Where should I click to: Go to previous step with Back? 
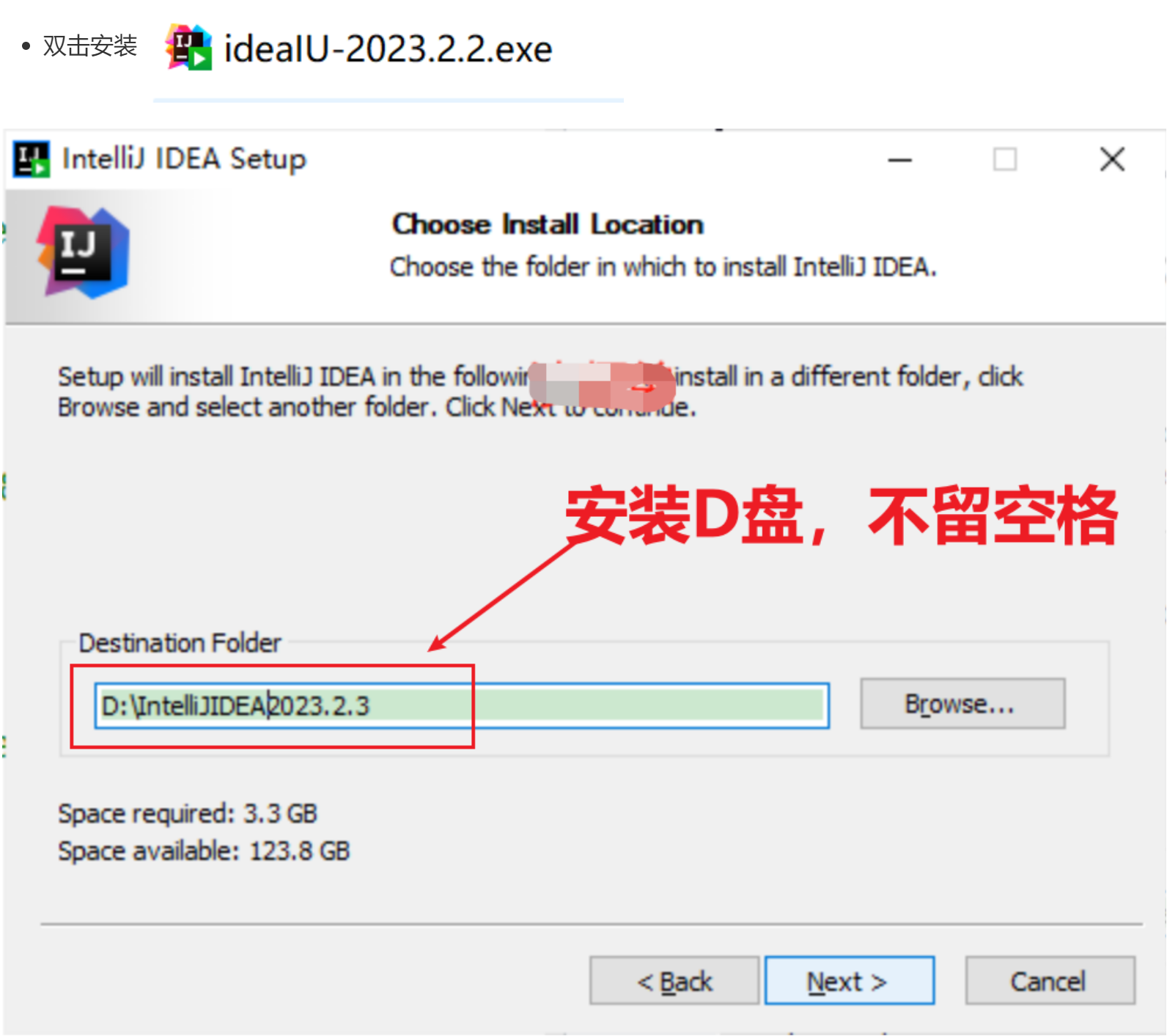point(674,981)
